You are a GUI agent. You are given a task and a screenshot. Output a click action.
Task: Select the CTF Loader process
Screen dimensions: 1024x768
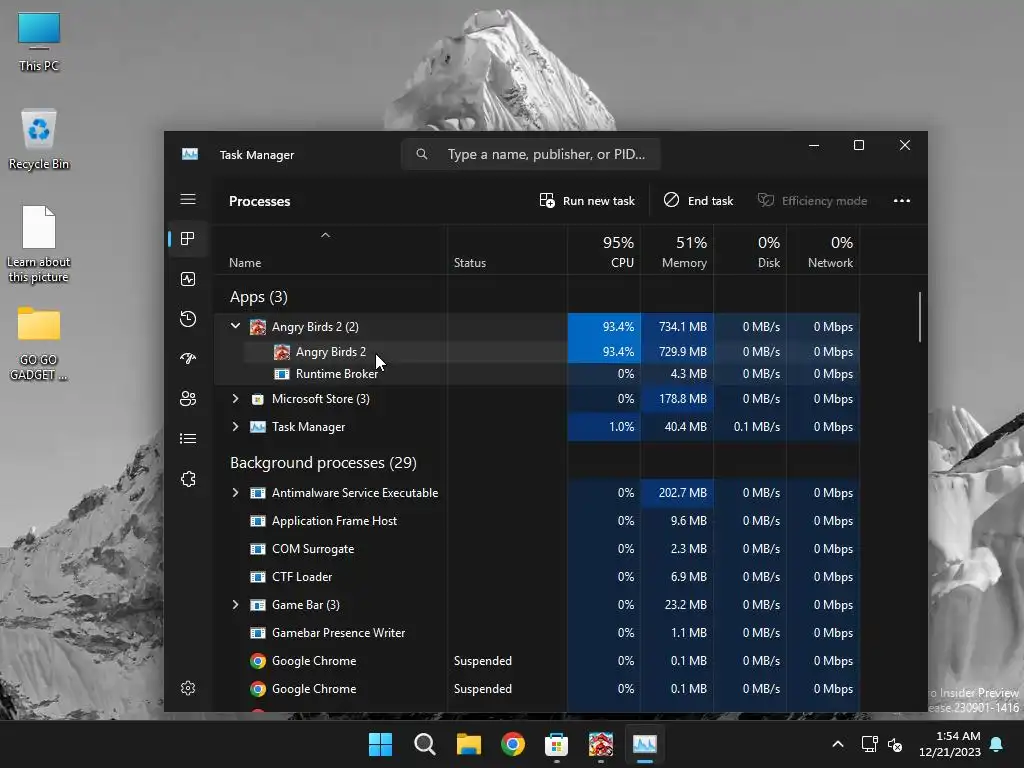[x=536, y=577]
